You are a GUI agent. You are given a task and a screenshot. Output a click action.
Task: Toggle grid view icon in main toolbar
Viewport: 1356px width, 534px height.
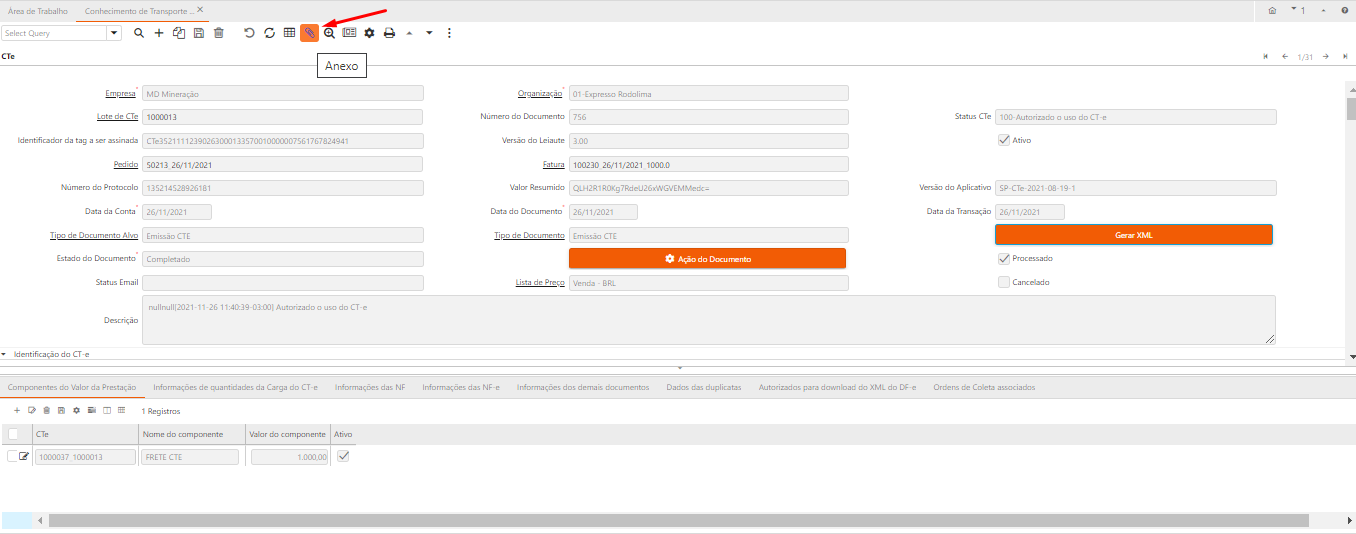289,33
